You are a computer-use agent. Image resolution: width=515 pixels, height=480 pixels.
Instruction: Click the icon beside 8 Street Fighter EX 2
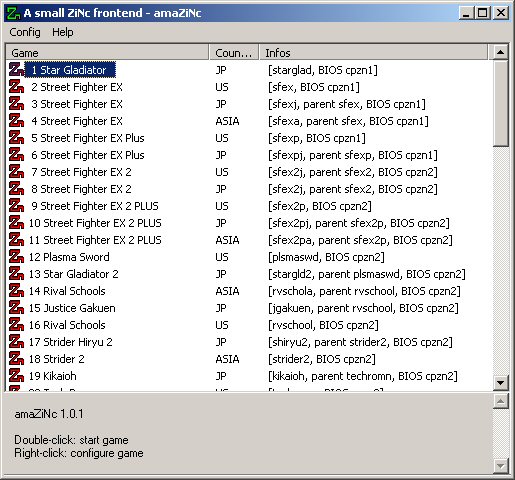click(16, 189)
